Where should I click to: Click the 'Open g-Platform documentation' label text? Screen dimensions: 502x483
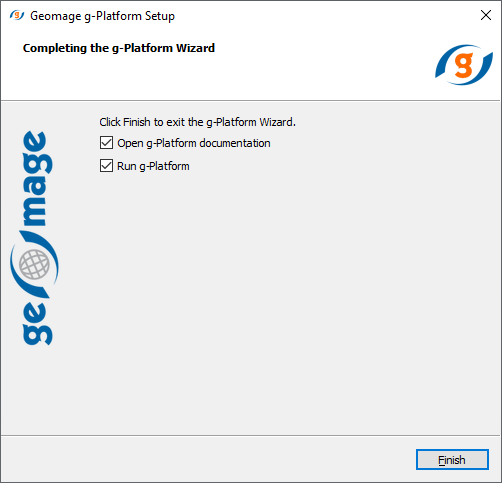[x=194, y=143]
